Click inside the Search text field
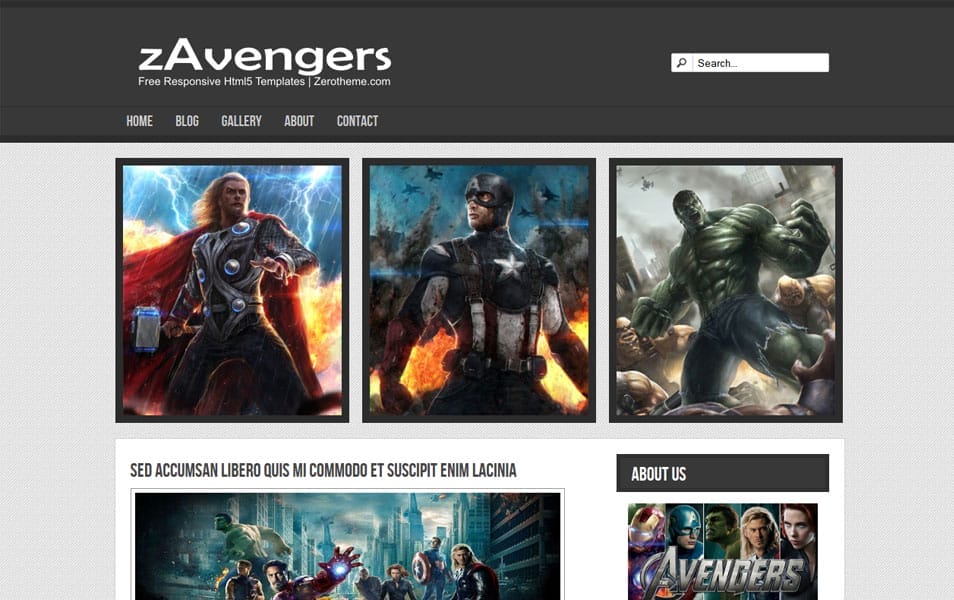Screen dimensions: 954x600 point(762,61)
